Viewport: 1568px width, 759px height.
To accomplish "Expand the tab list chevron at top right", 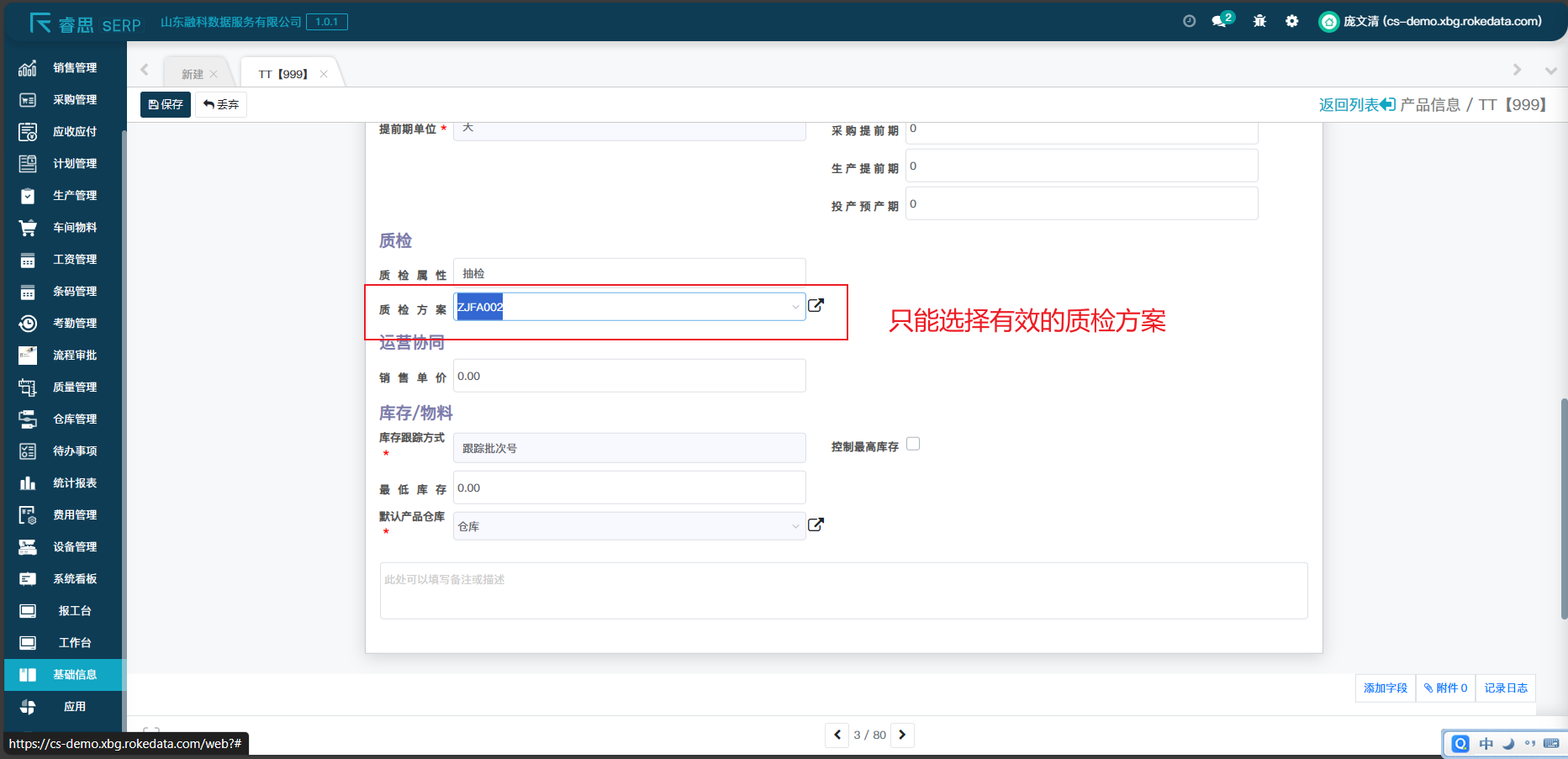I will coord(1550,71).
